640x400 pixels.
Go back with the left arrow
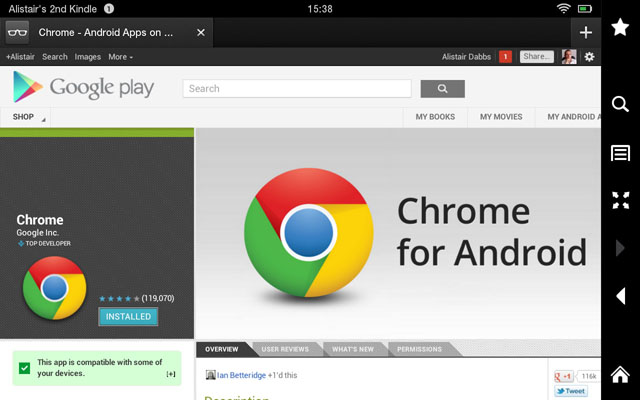click(620, 296)
